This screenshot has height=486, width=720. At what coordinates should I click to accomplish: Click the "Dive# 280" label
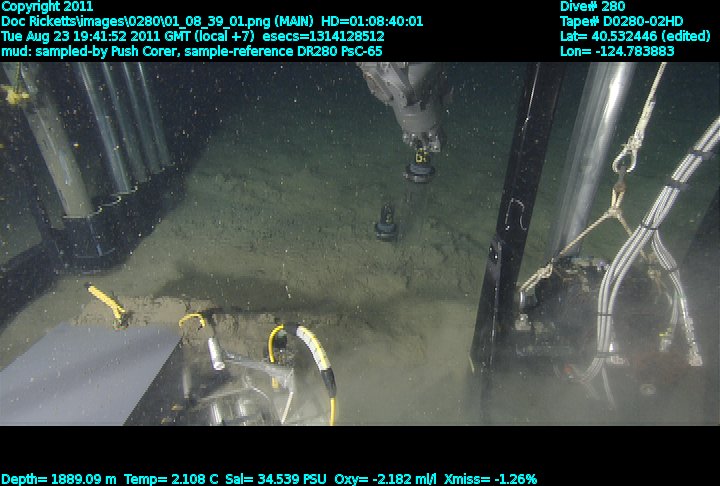tap(592, 7)
